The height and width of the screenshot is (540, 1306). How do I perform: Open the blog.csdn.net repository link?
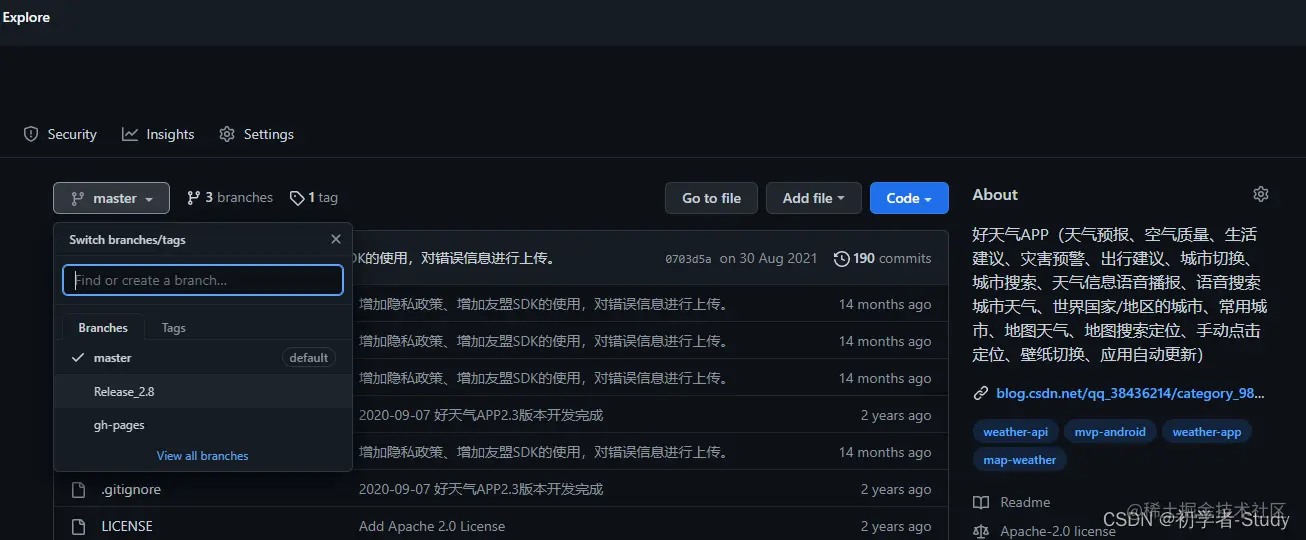pos(1130,393)
